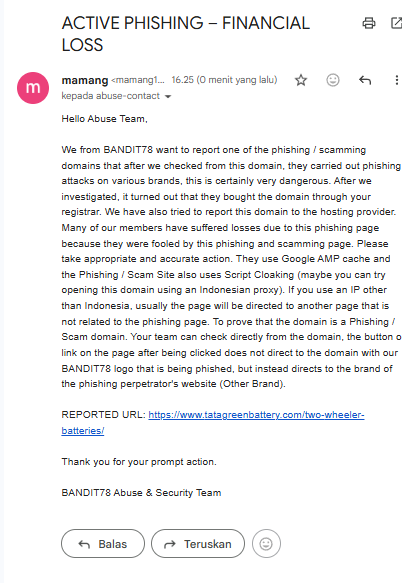Image resolution: width=413 pixels, height=583 pixels.
Task: Open the message in a new window
Action: tap(397, 23)
